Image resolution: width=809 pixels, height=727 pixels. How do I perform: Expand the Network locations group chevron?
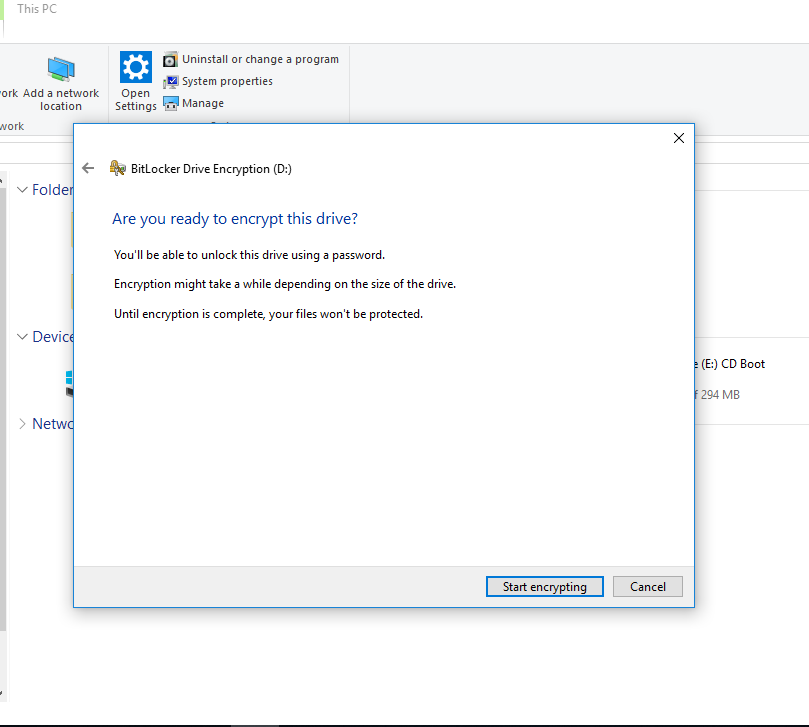pyautogui.click(x=22, y=424)
